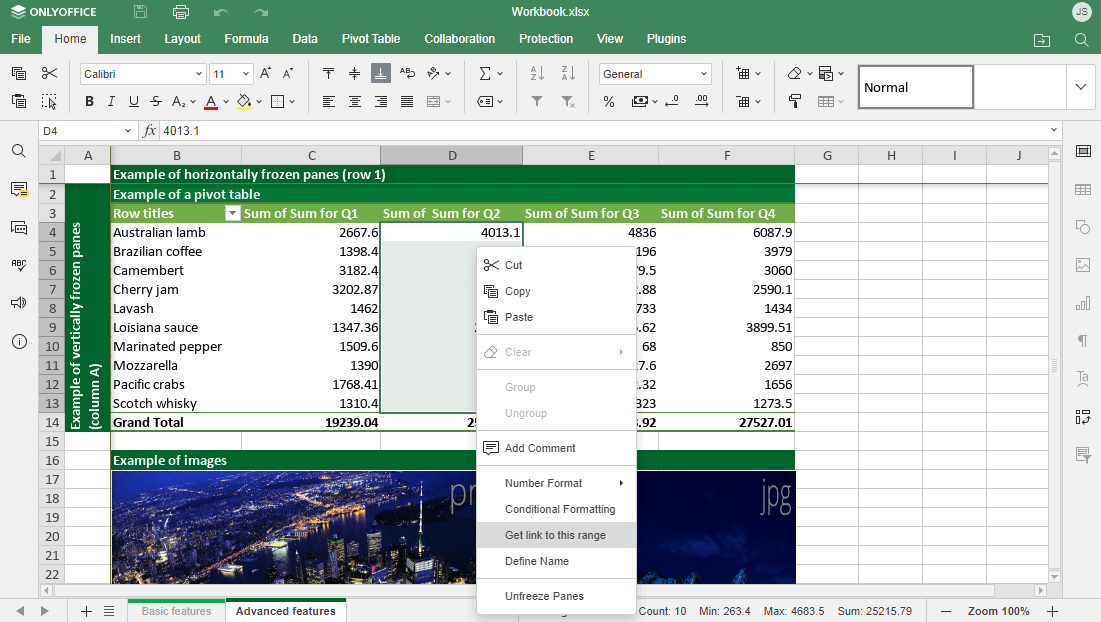Open the font size dropdown

tap(246, 73)
